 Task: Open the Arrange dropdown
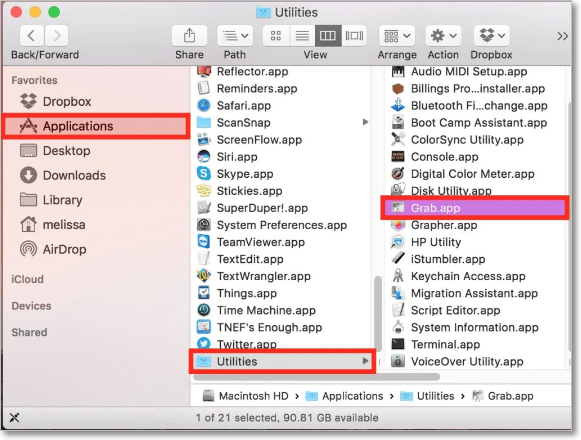pyautogui.click(x=397, y=36)
